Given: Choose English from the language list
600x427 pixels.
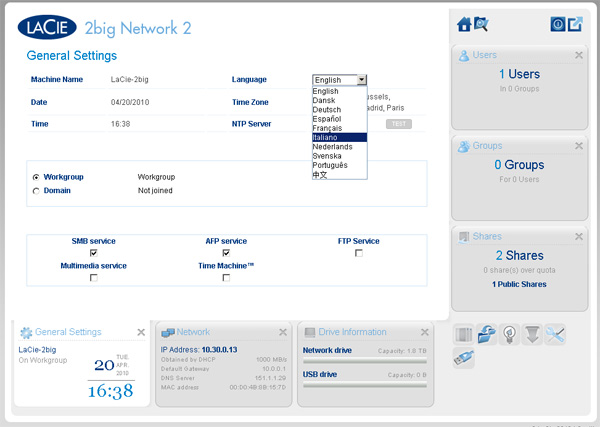Looking at the screenshot, I should click(x=339, y=91).
